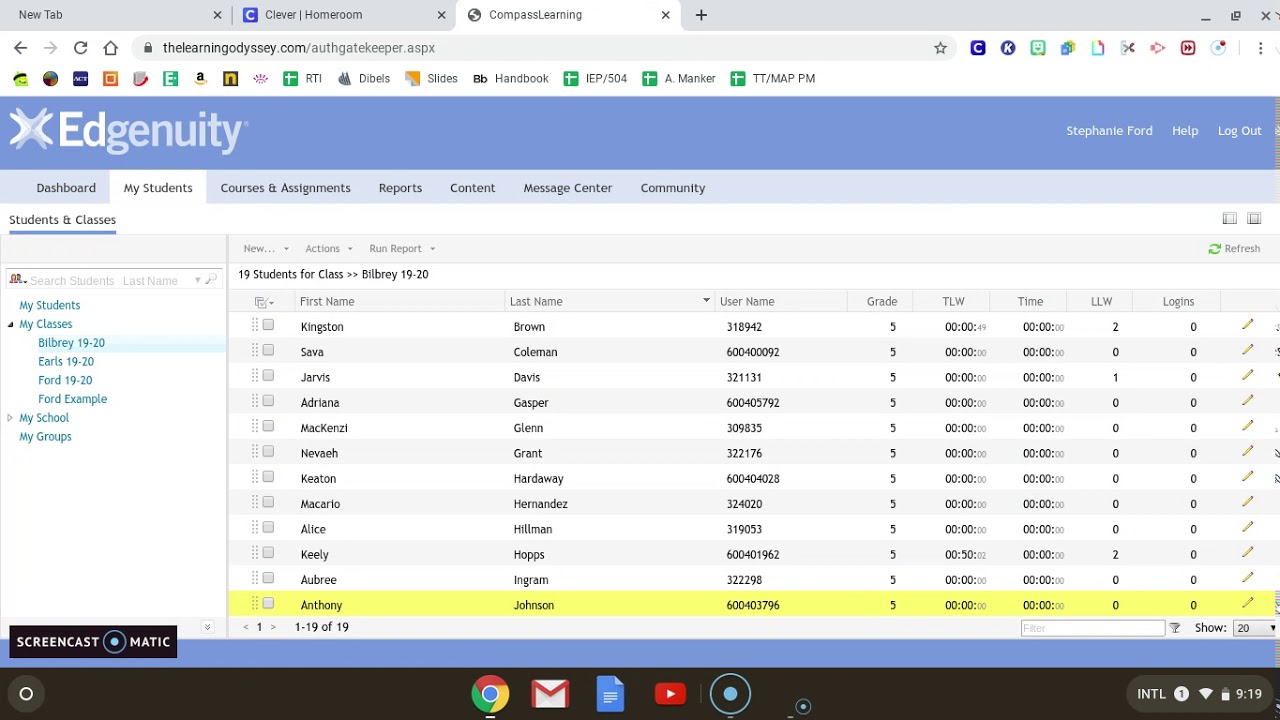Click the search magnifier icon in student search
This screenshot has width=1280, height=720.
[x=211, y=281]
